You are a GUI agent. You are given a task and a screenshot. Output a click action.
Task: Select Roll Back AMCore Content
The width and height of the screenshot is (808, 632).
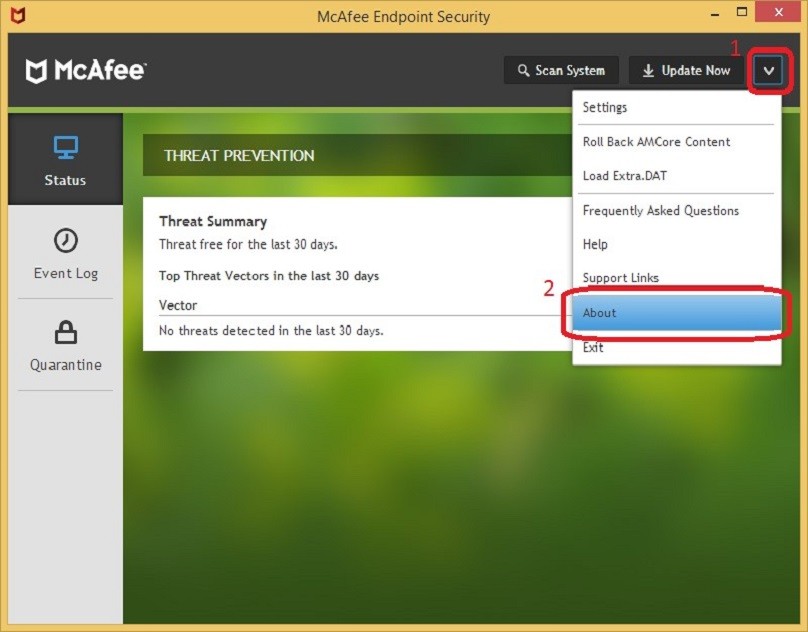pos(677,142)
